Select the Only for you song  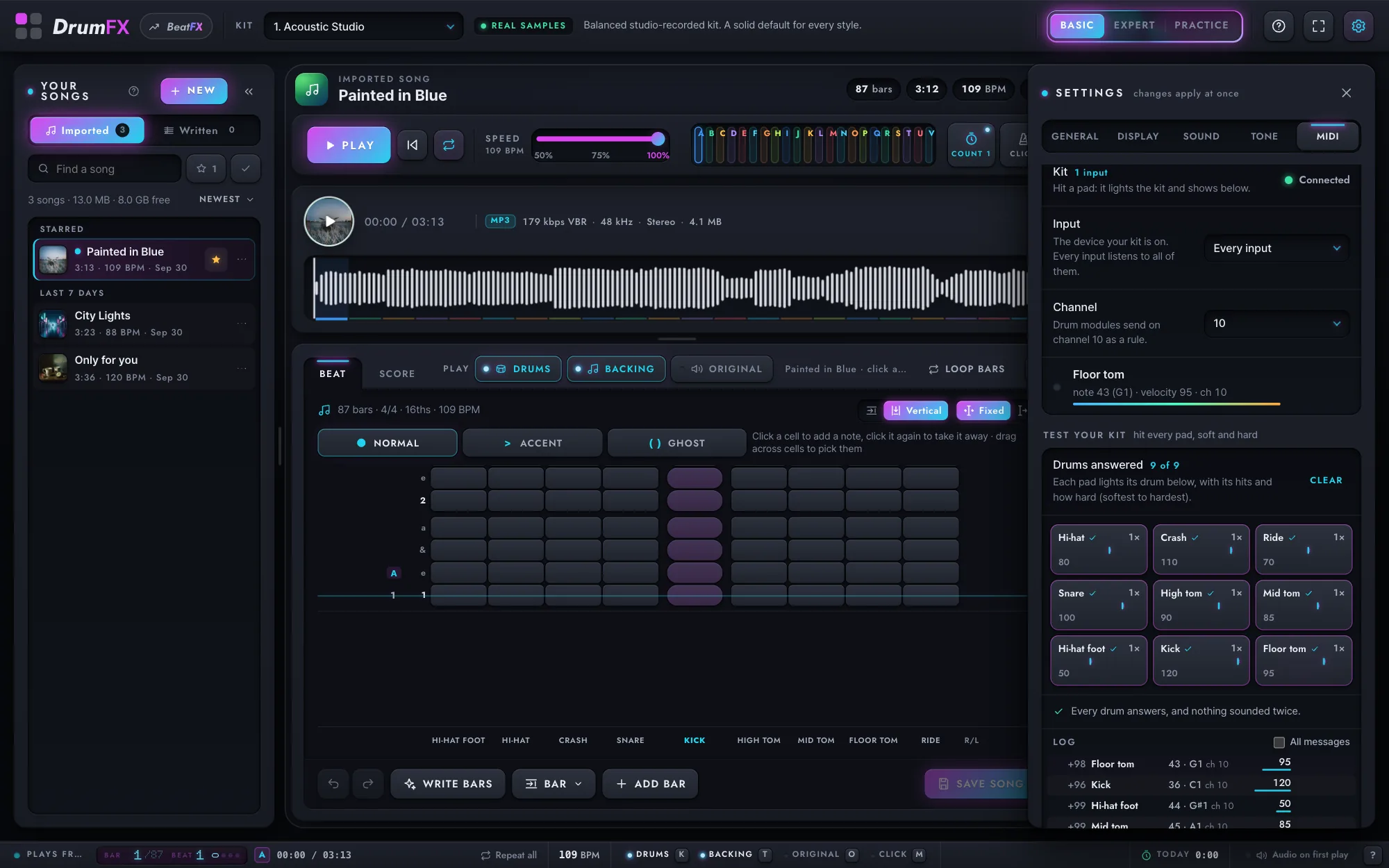[144, 368]
